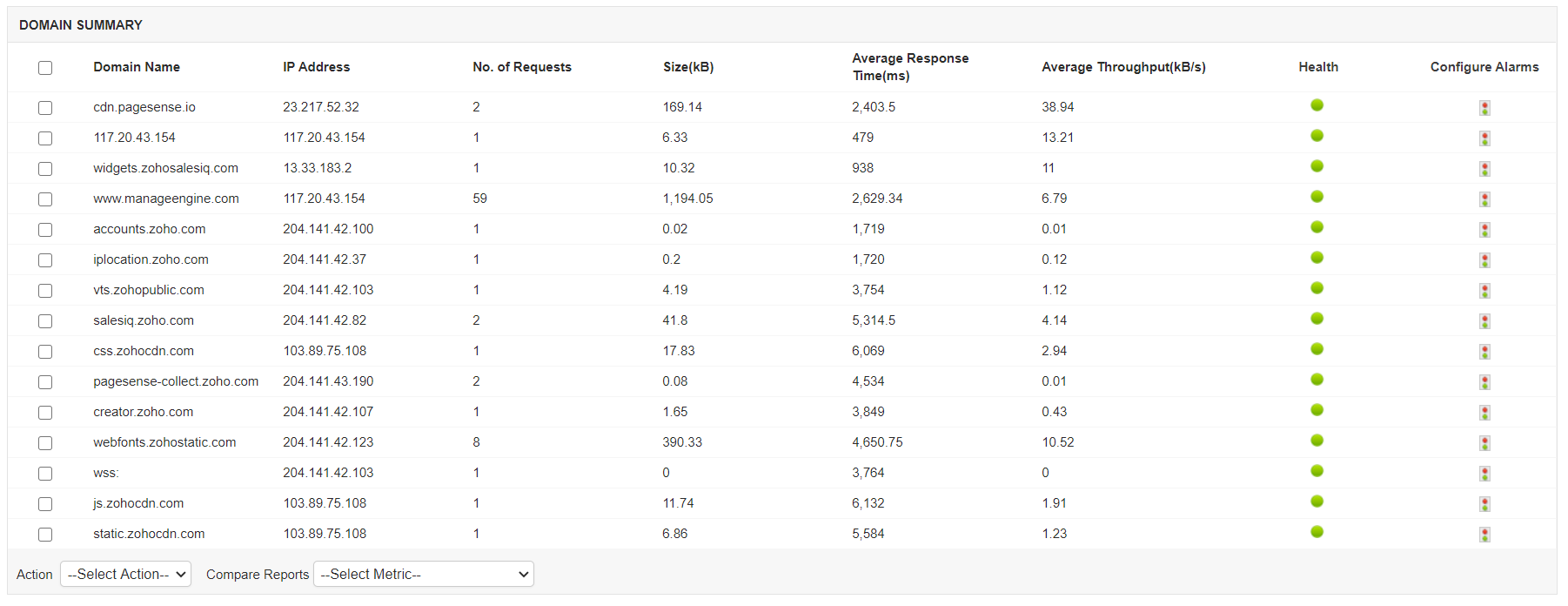Configure alarm for static.zohocdn.com

tap(1484, 535)
